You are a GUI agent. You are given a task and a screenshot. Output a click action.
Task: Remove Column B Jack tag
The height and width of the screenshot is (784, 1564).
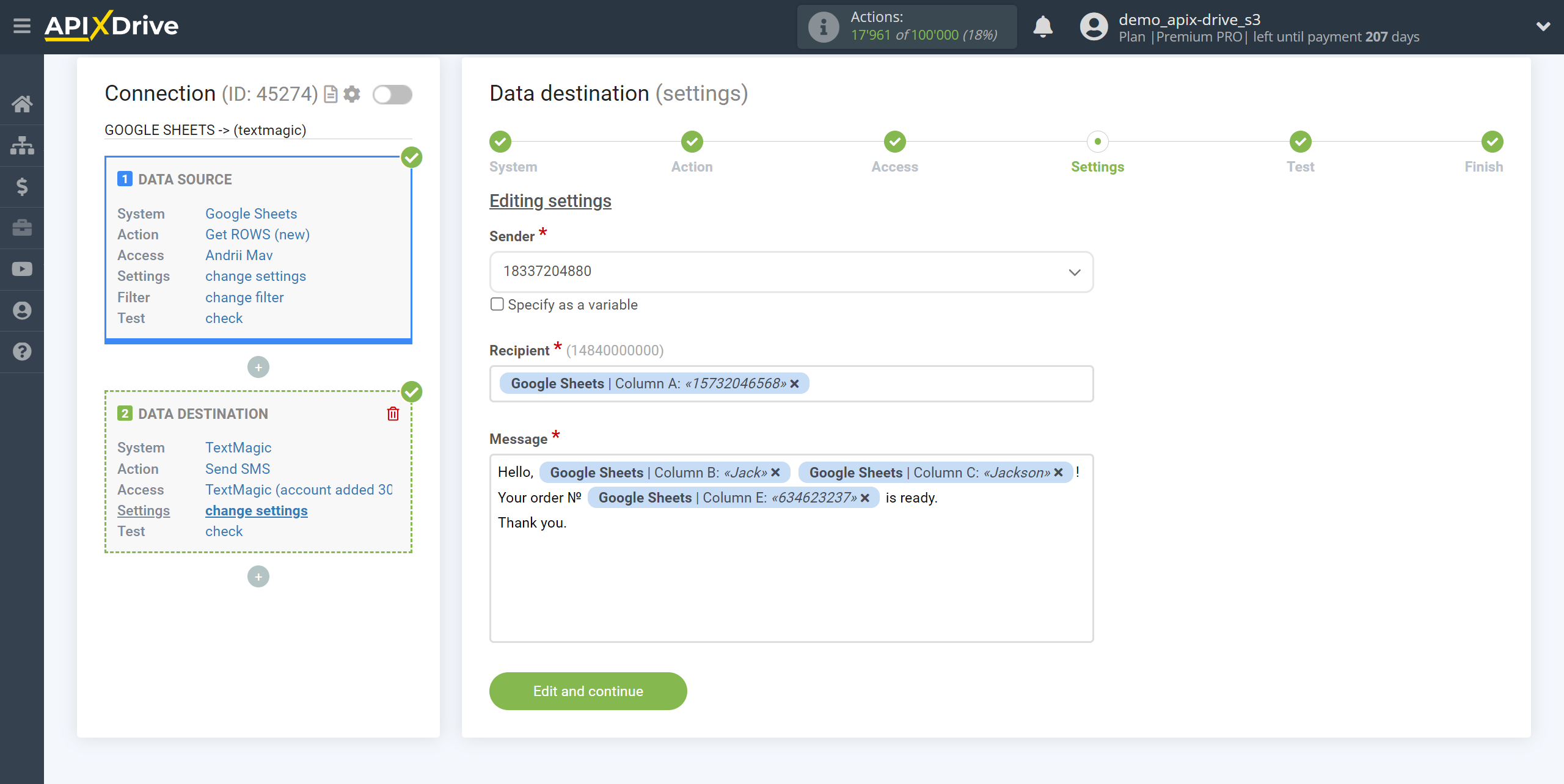click(775, 473)
